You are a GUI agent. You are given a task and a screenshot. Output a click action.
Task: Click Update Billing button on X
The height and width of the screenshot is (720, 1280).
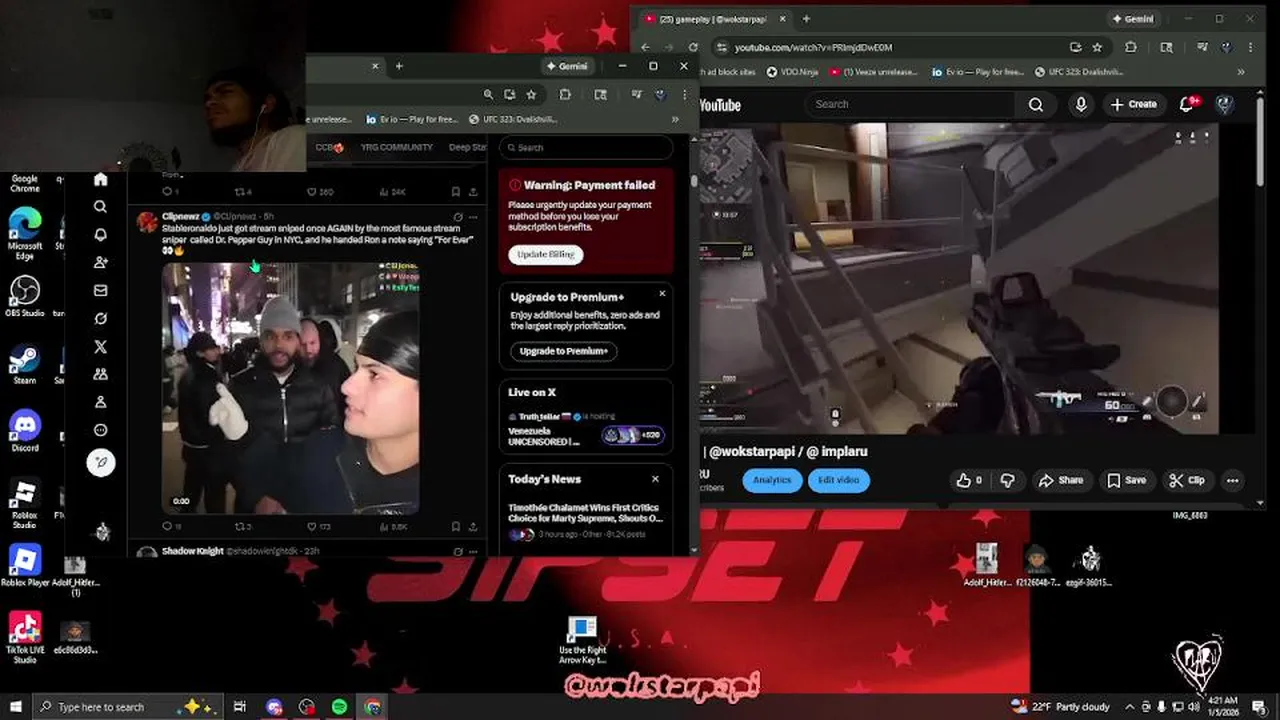546,254
